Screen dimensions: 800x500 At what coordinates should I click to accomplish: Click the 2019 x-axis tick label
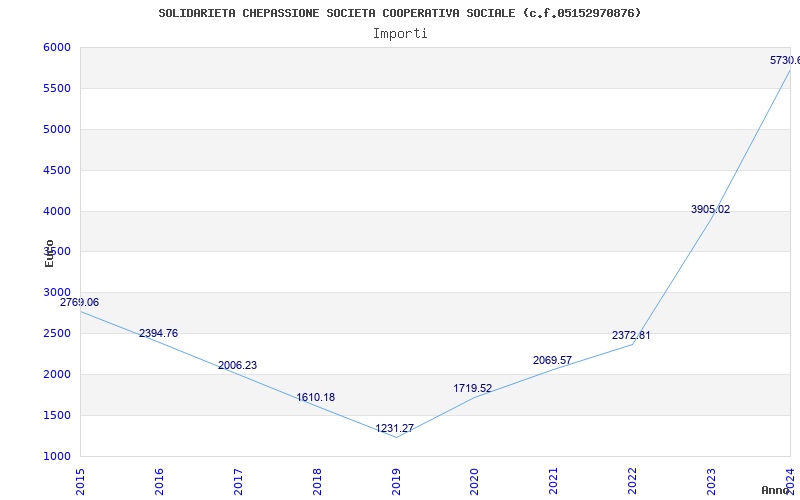coord(396,482)
